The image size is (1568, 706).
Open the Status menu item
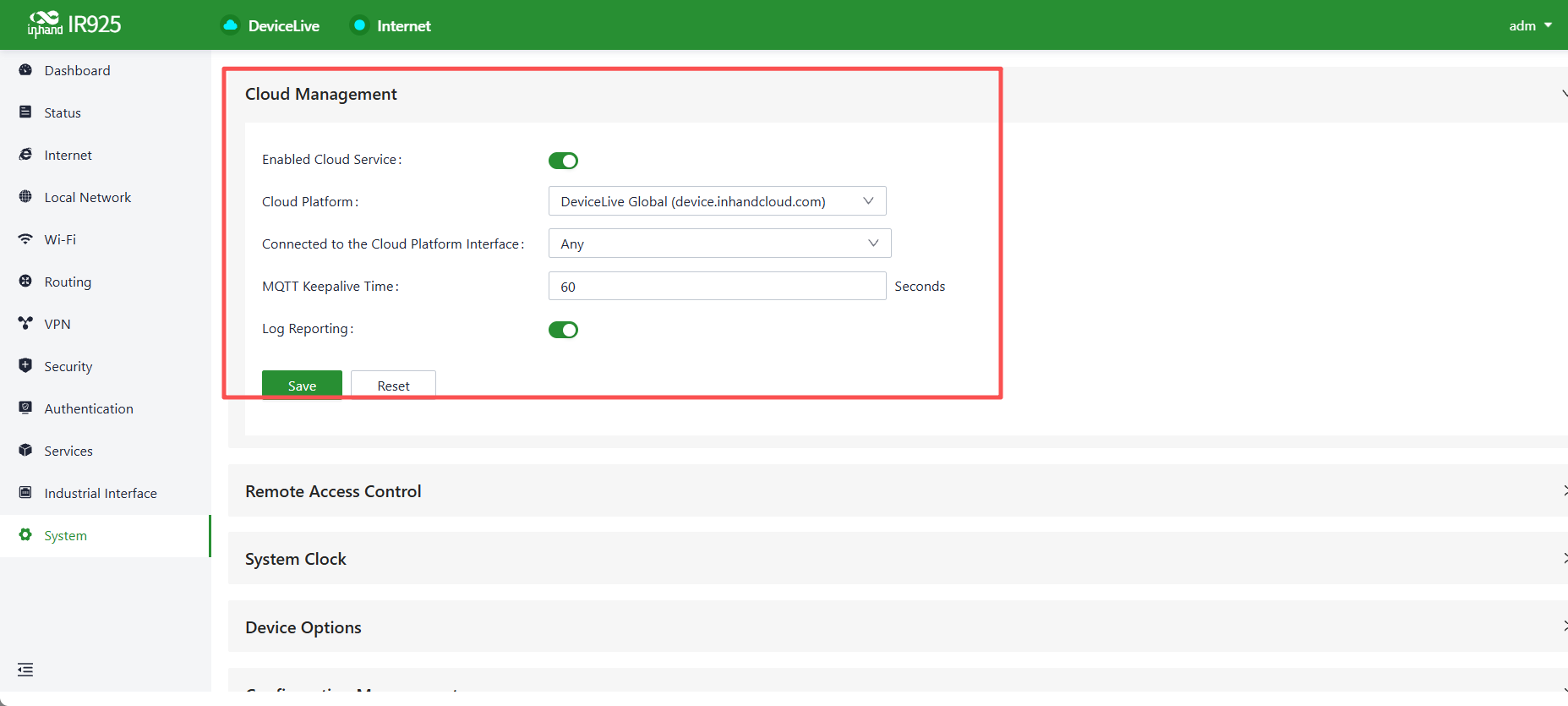(x=105, y=112)
